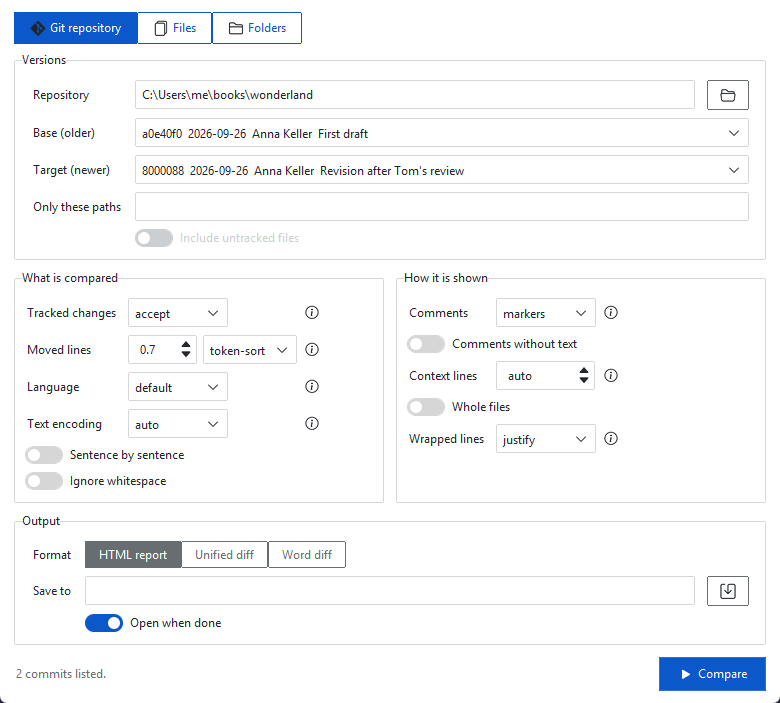Select HTML report format
Image resolution: width=780 pixels, height=703 pixels.
133,554
